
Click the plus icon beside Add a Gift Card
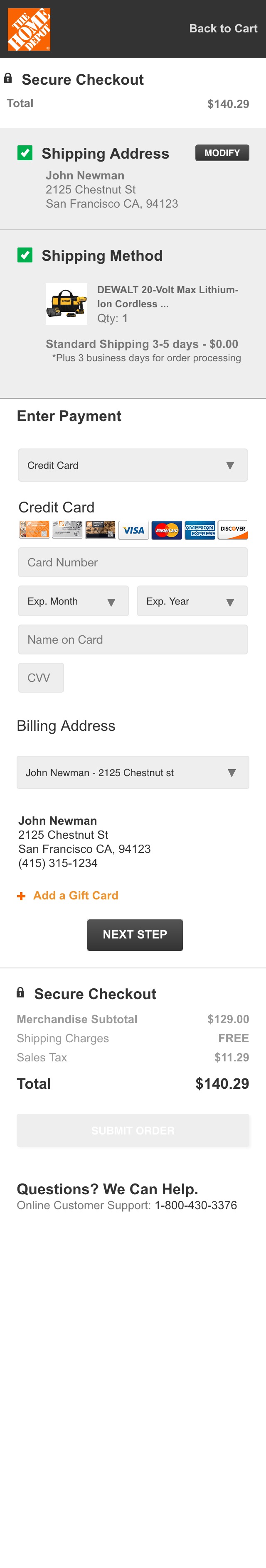[x=21, y=896]
